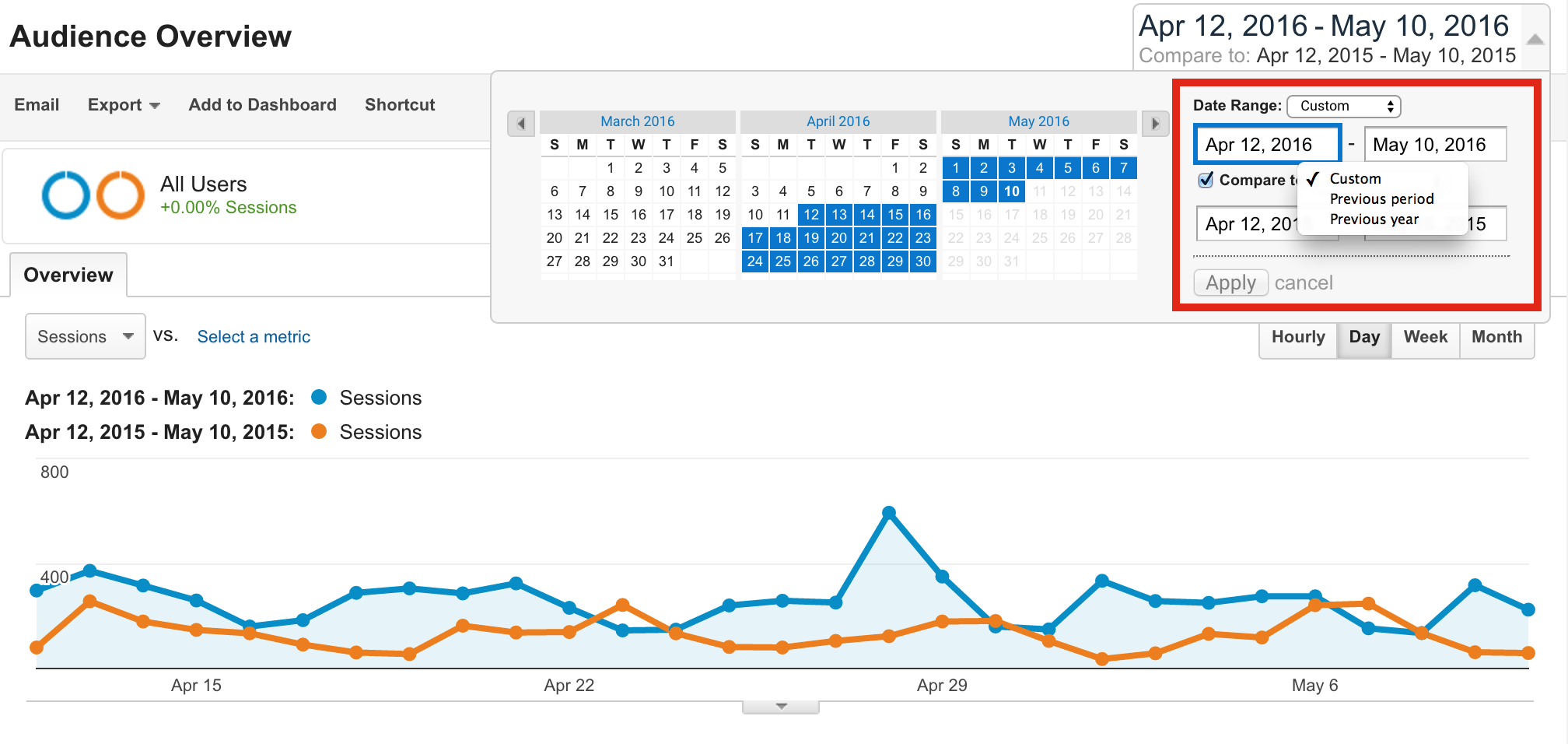Click Select a metric link

click(254, 337)
